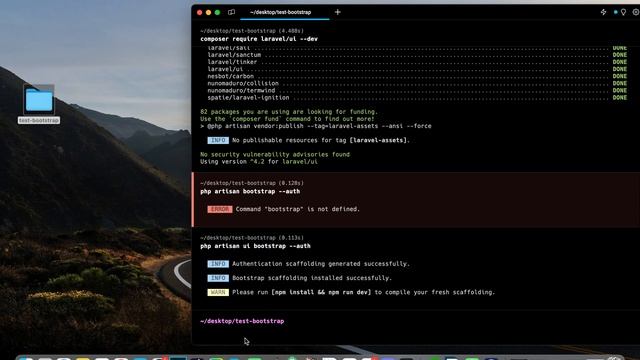Select the 'php artisan ui bootstrap --auth' command
Image resolution: width=640 pixels, height=360 pixels.
coord(255,246)
